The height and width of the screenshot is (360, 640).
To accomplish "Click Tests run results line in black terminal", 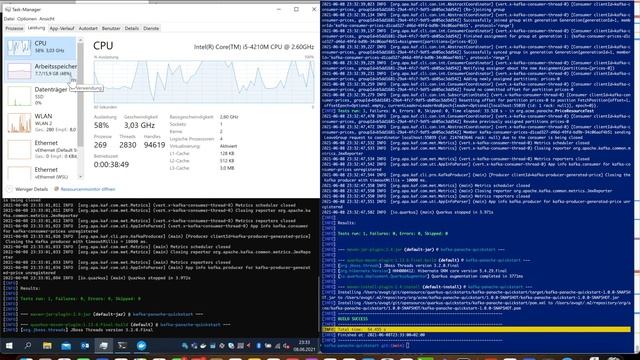I will [x=80, y=299].
